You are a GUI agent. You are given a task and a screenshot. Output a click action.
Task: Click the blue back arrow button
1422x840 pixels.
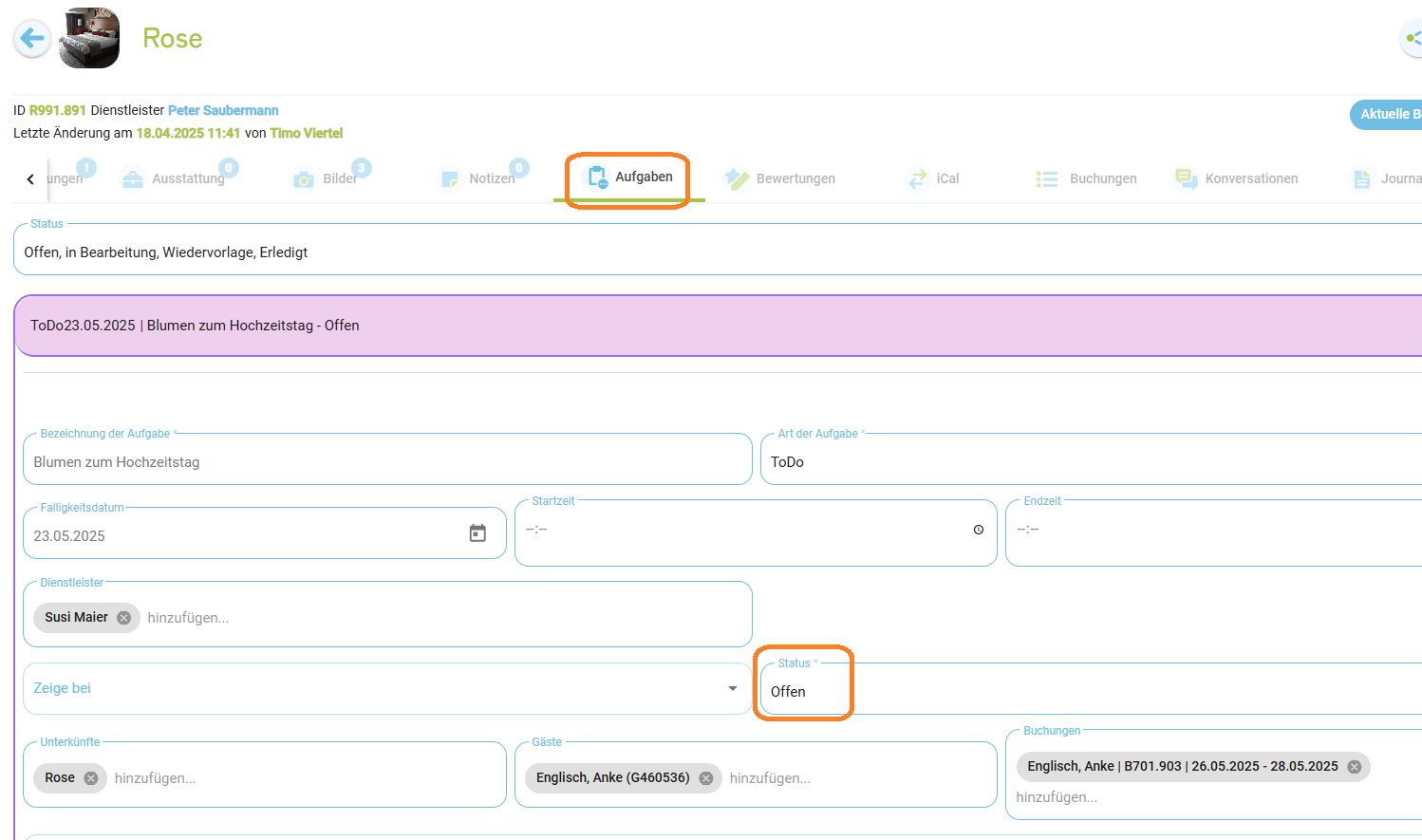coord(32,39)
